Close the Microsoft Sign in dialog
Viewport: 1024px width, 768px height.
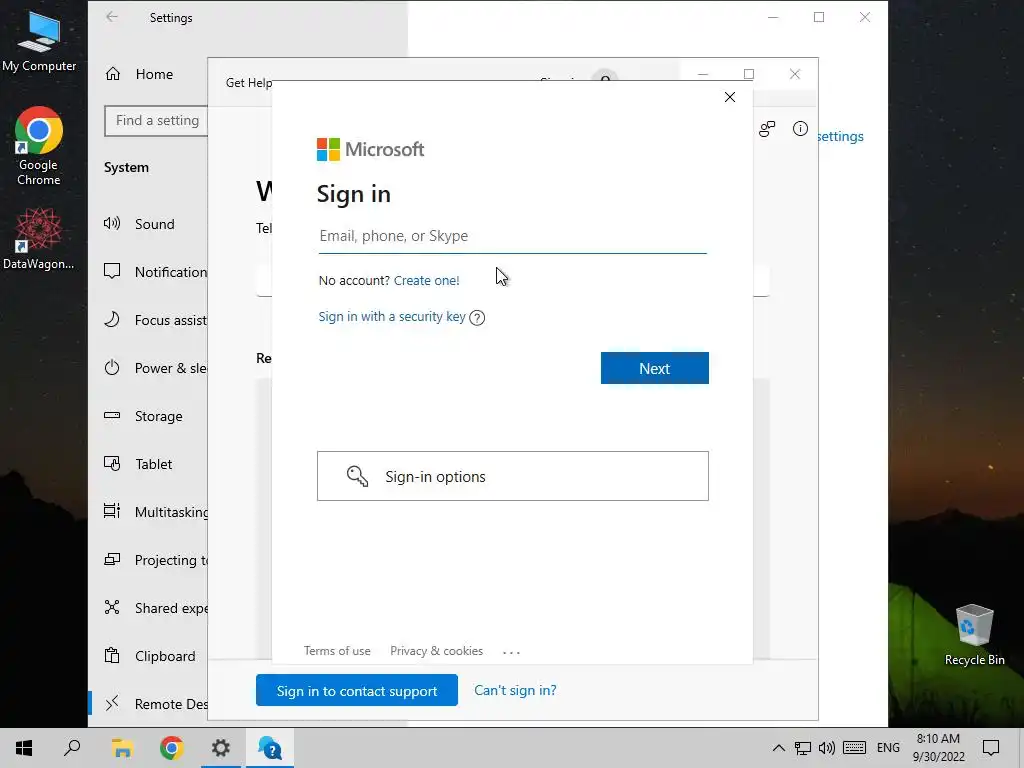tap(729, 97)
